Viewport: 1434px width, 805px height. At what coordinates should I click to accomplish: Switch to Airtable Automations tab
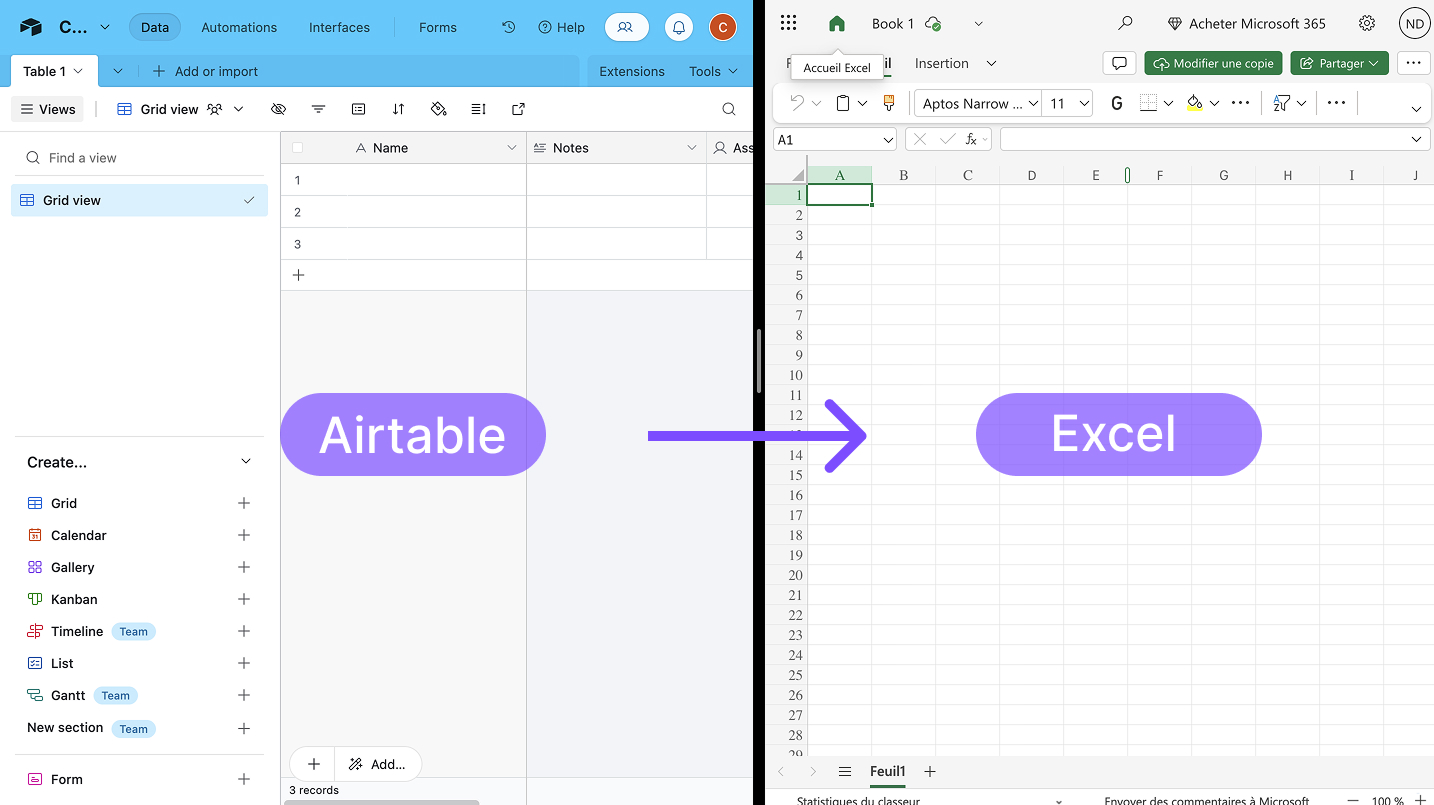(239, 27)
